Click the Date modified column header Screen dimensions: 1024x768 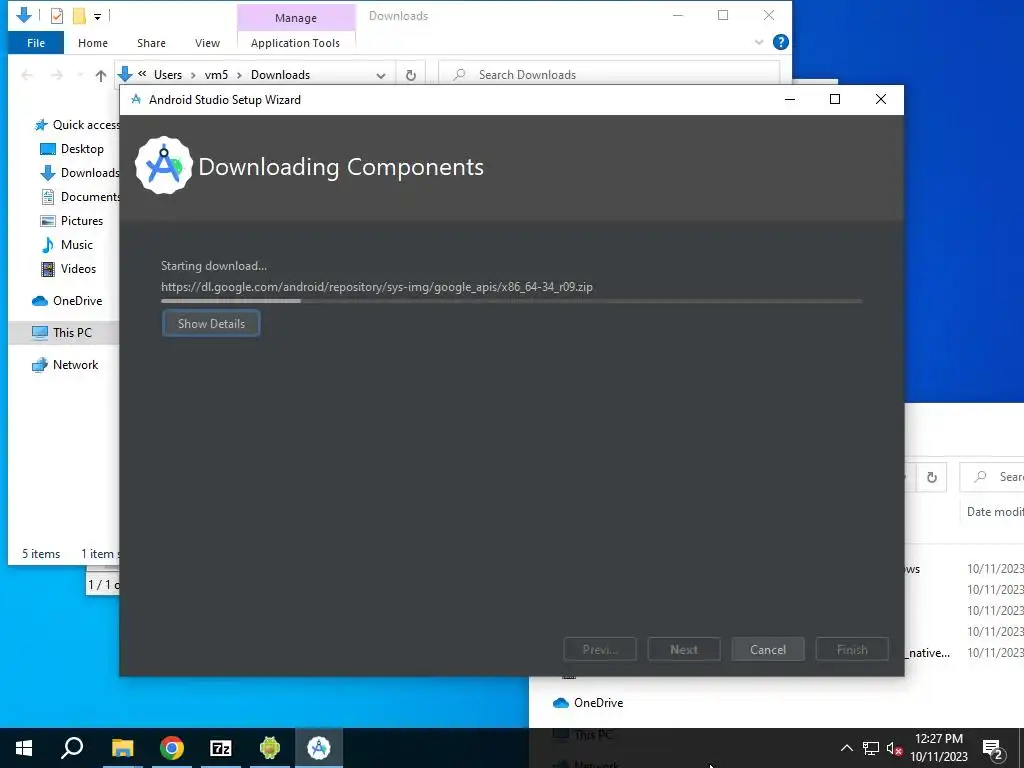click(x=994, y=512)
